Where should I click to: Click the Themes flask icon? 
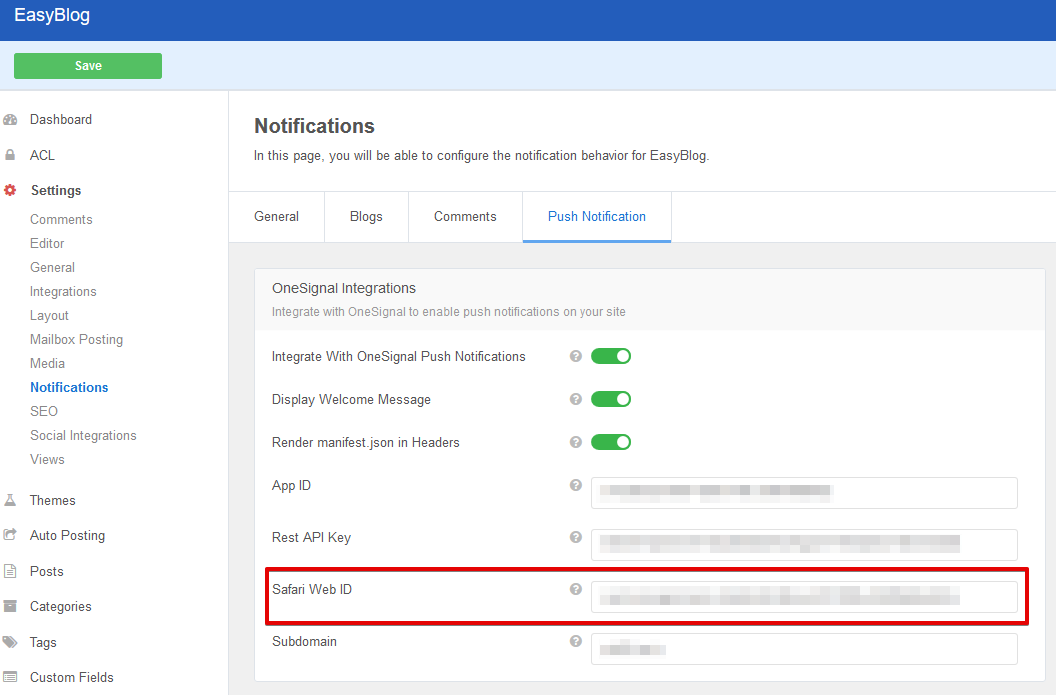coord(10,500)
